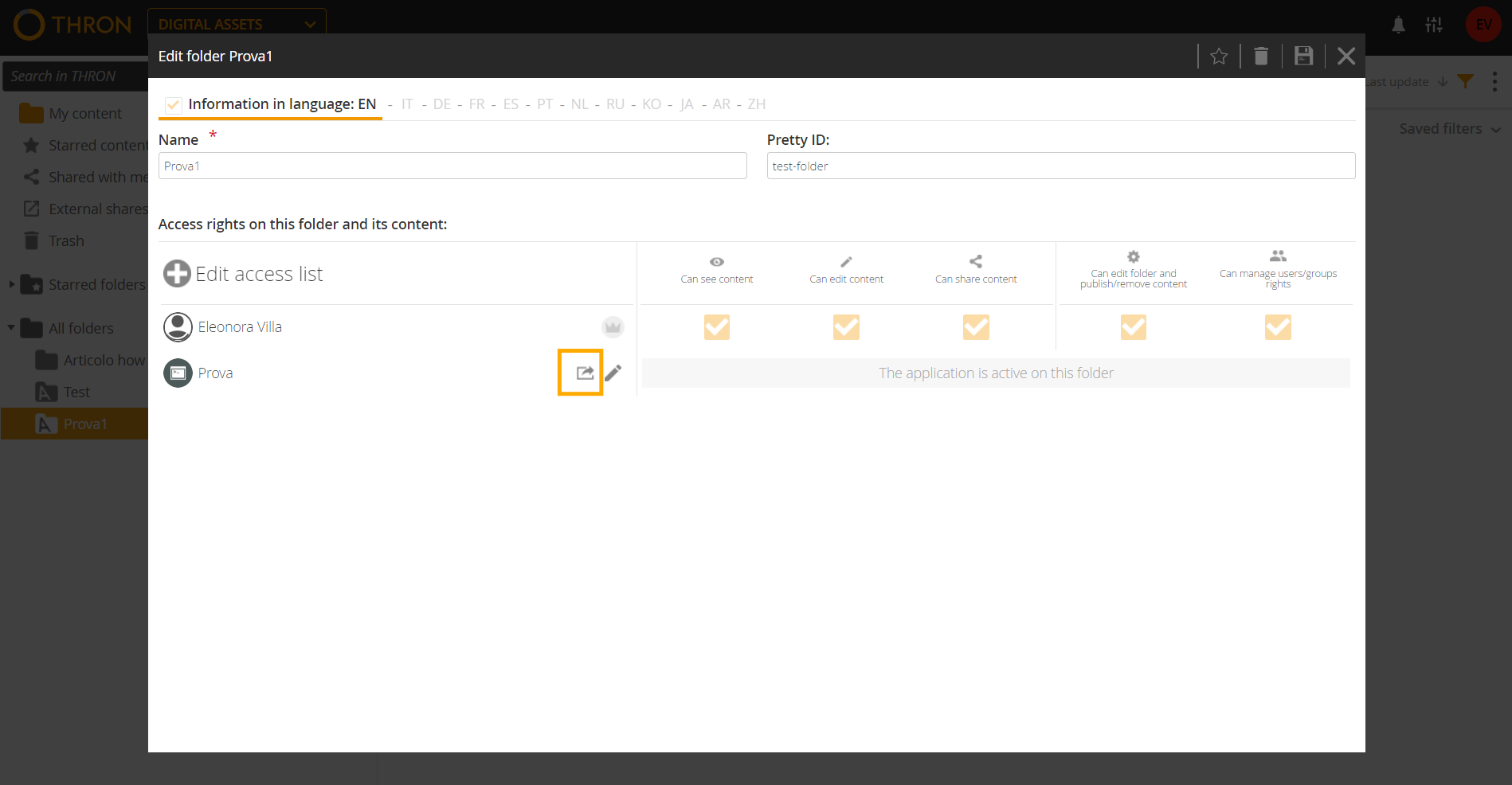Click the plus icon for Edit access list

point(177,274)
